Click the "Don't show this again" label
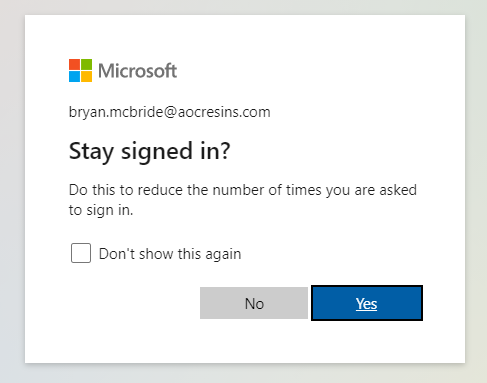Image resolution: width=487 pixels, height=383 pixels. coord(170,254)
